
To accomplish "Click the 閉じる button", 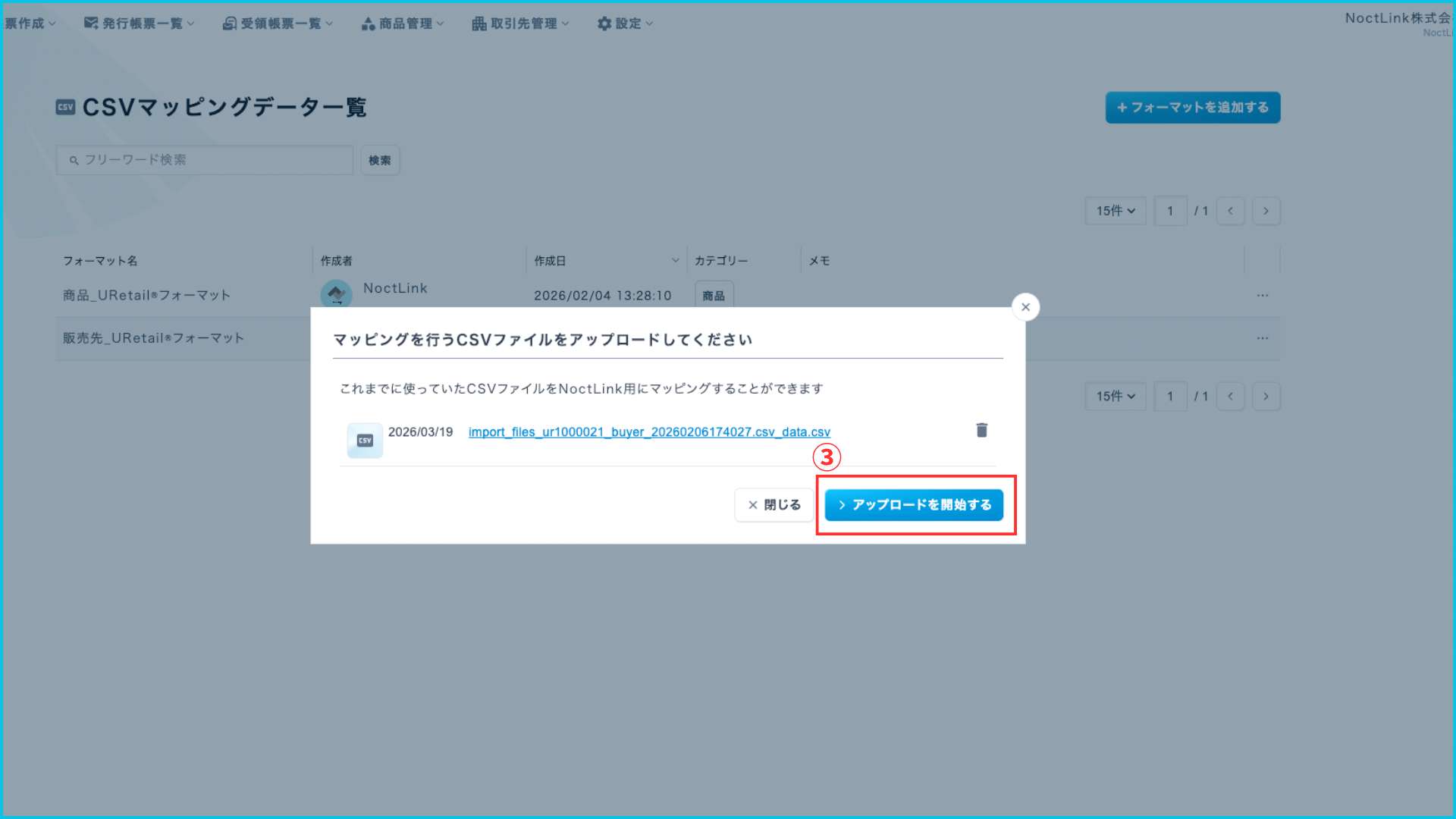I will tap(773, 505).
